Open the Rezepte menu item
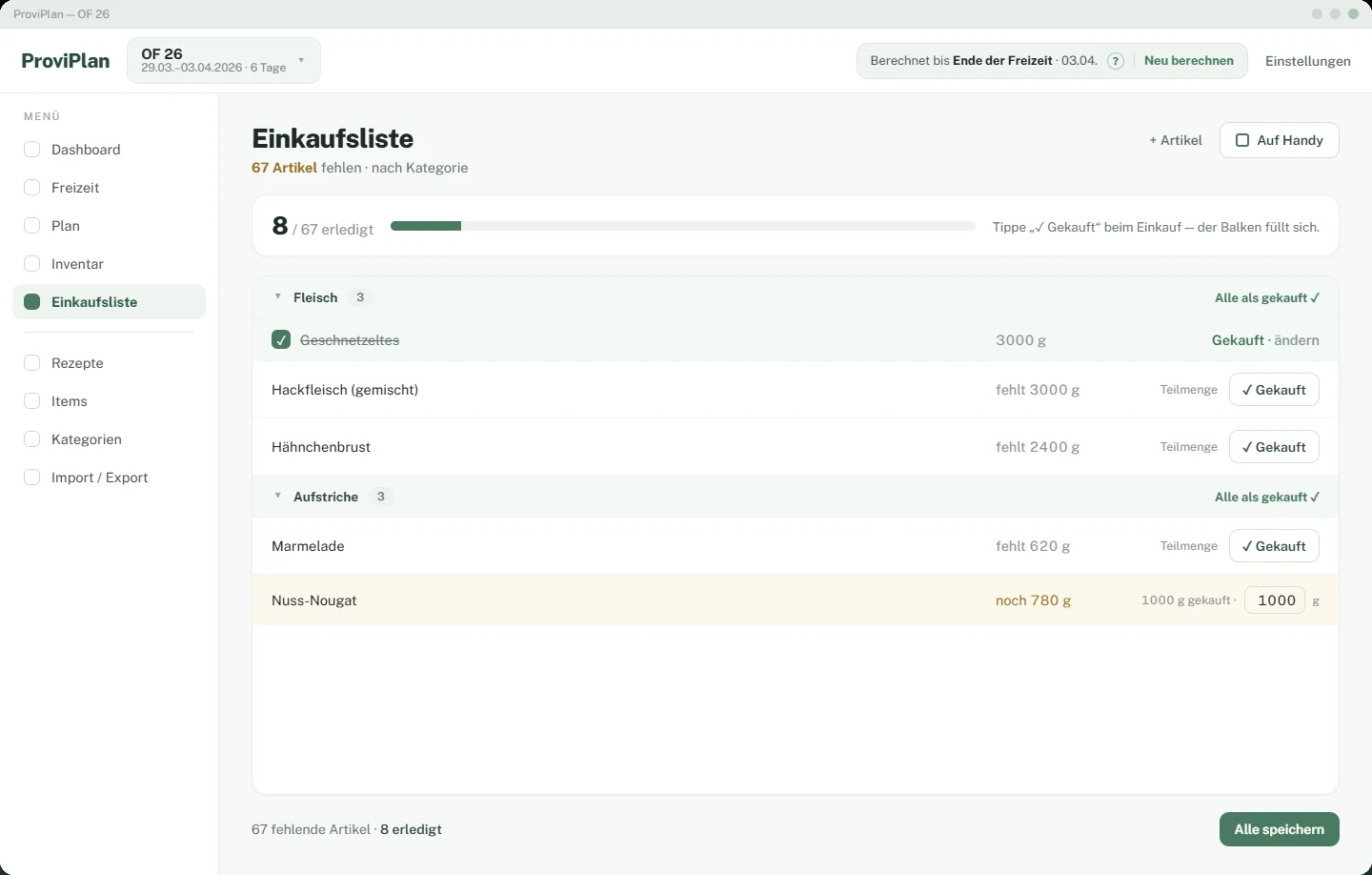The height and width of the screenshot is (875, 1372). 109,363
